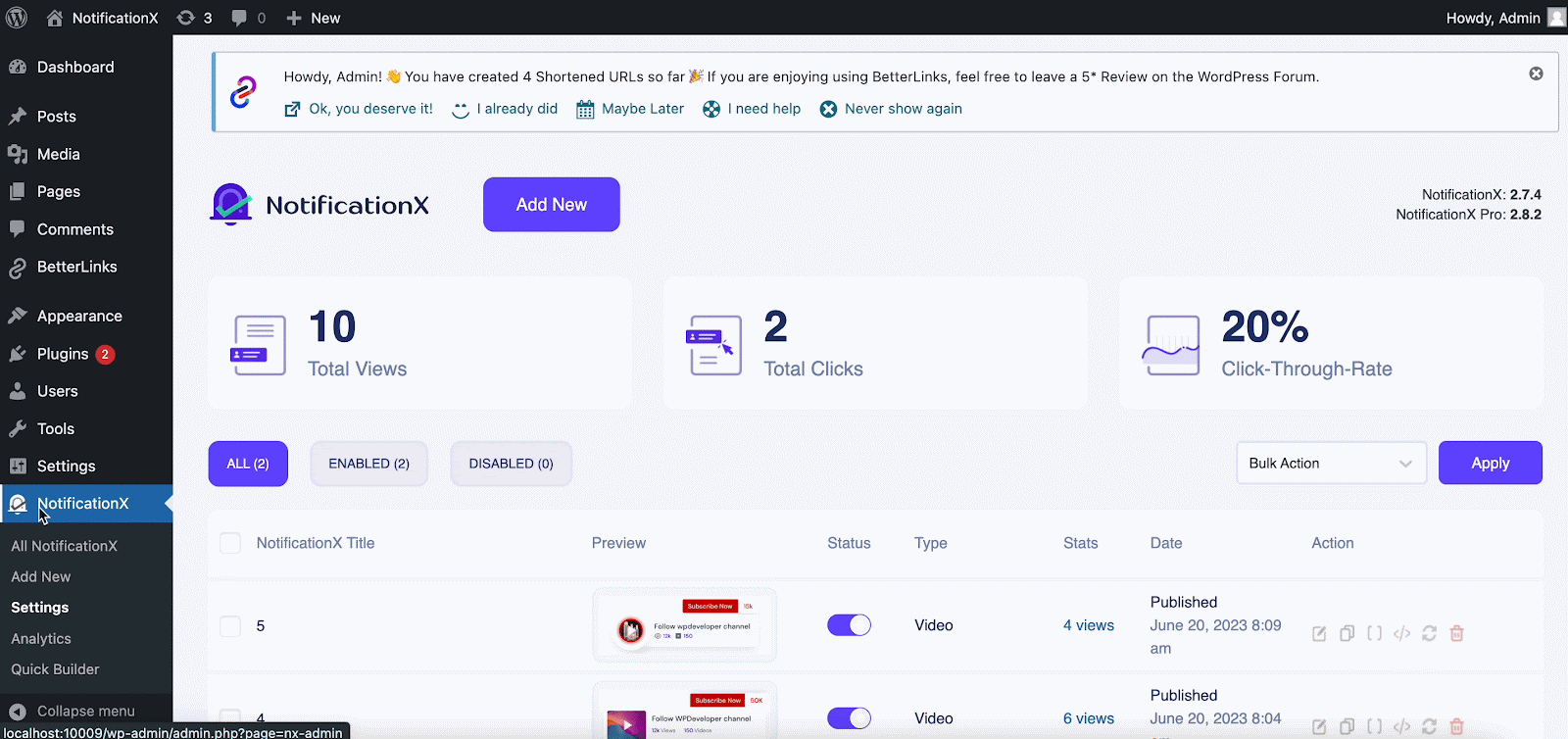The height and width of the screenshot is (739, 1568).
Task: Regenerate notification 4 with refresh icon
Action: [1429, 726]
